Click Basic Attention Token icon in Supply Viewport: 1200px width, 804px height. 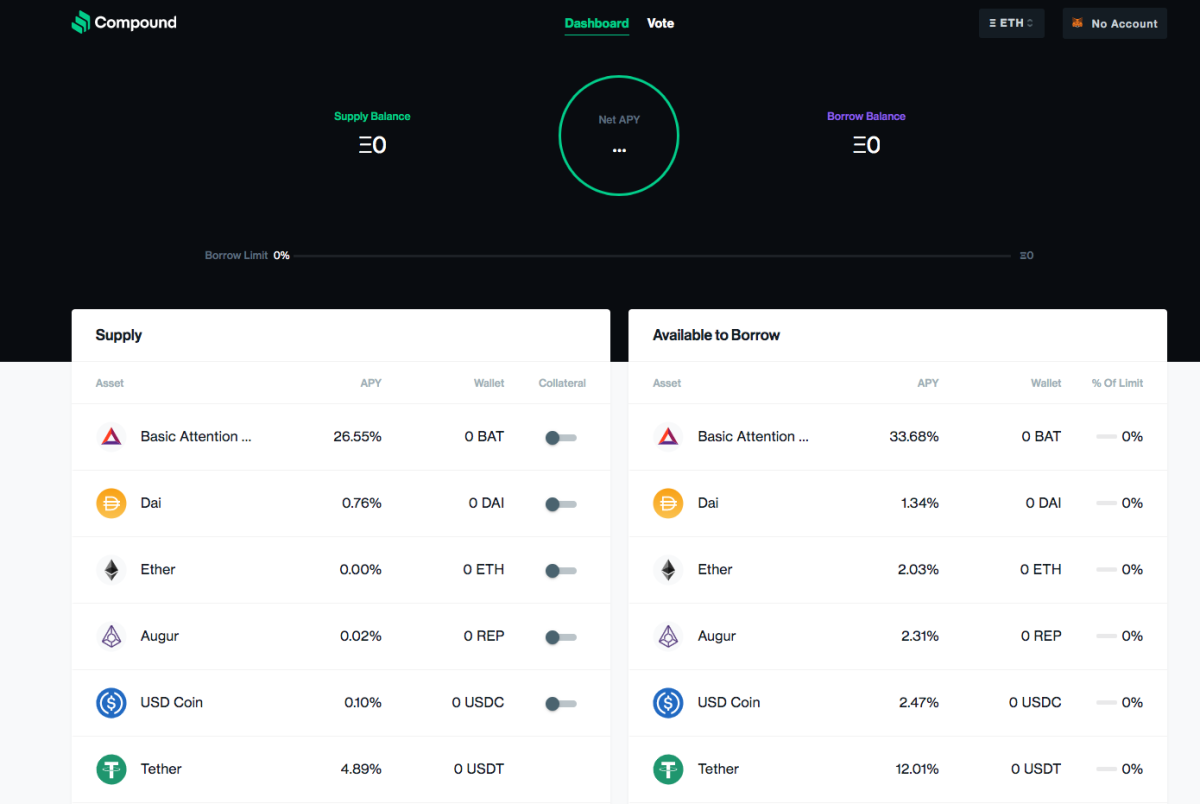pyautogui.click(x=111, y=436)
